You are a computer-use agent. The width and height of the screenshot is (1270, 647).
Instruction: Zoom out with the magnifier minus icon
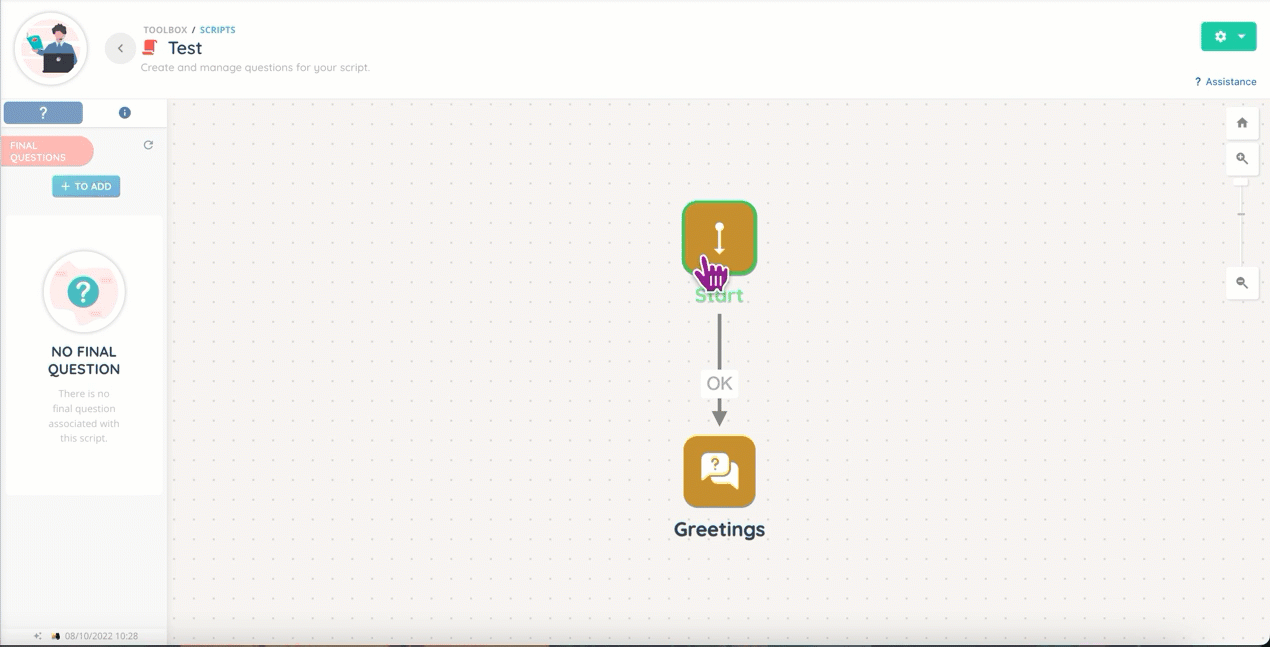coord(1242,283)
